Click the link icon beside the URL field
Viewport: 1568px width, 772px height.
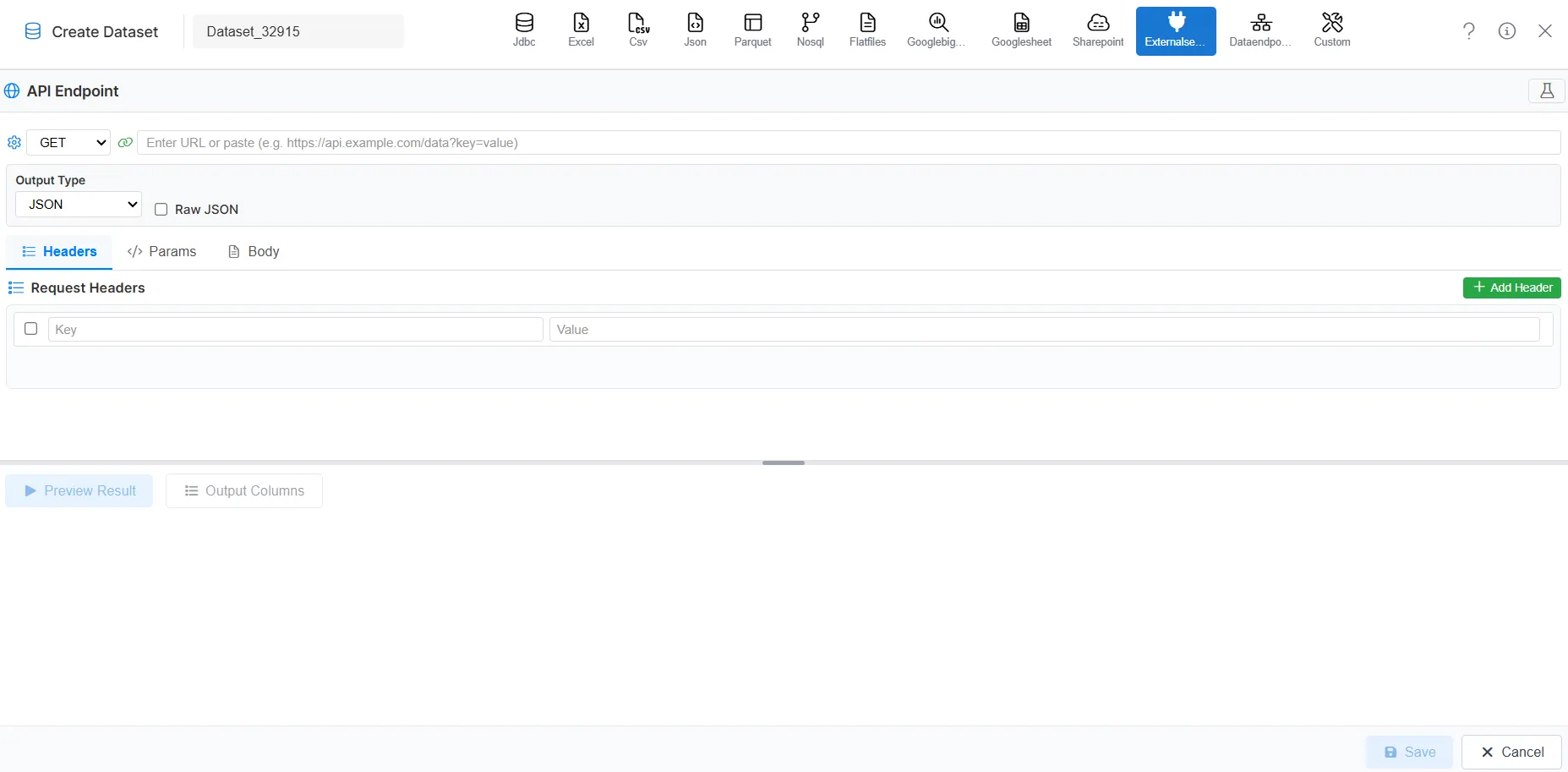coord(125,142)
